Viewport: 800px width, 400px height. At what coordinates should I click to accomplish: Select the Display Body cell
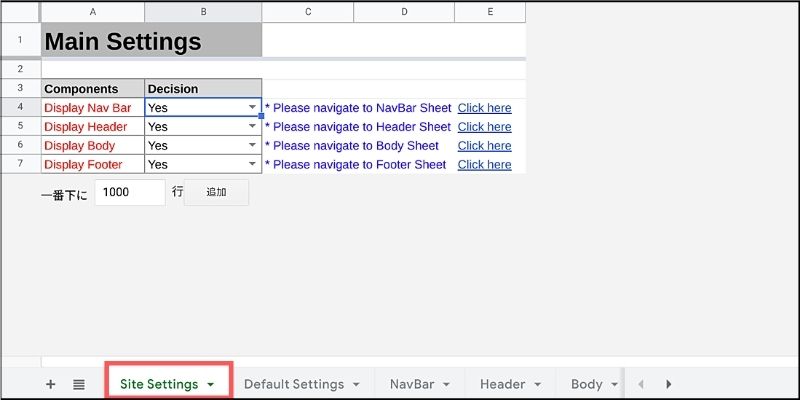pyautogui.click(x=93, y=145)
